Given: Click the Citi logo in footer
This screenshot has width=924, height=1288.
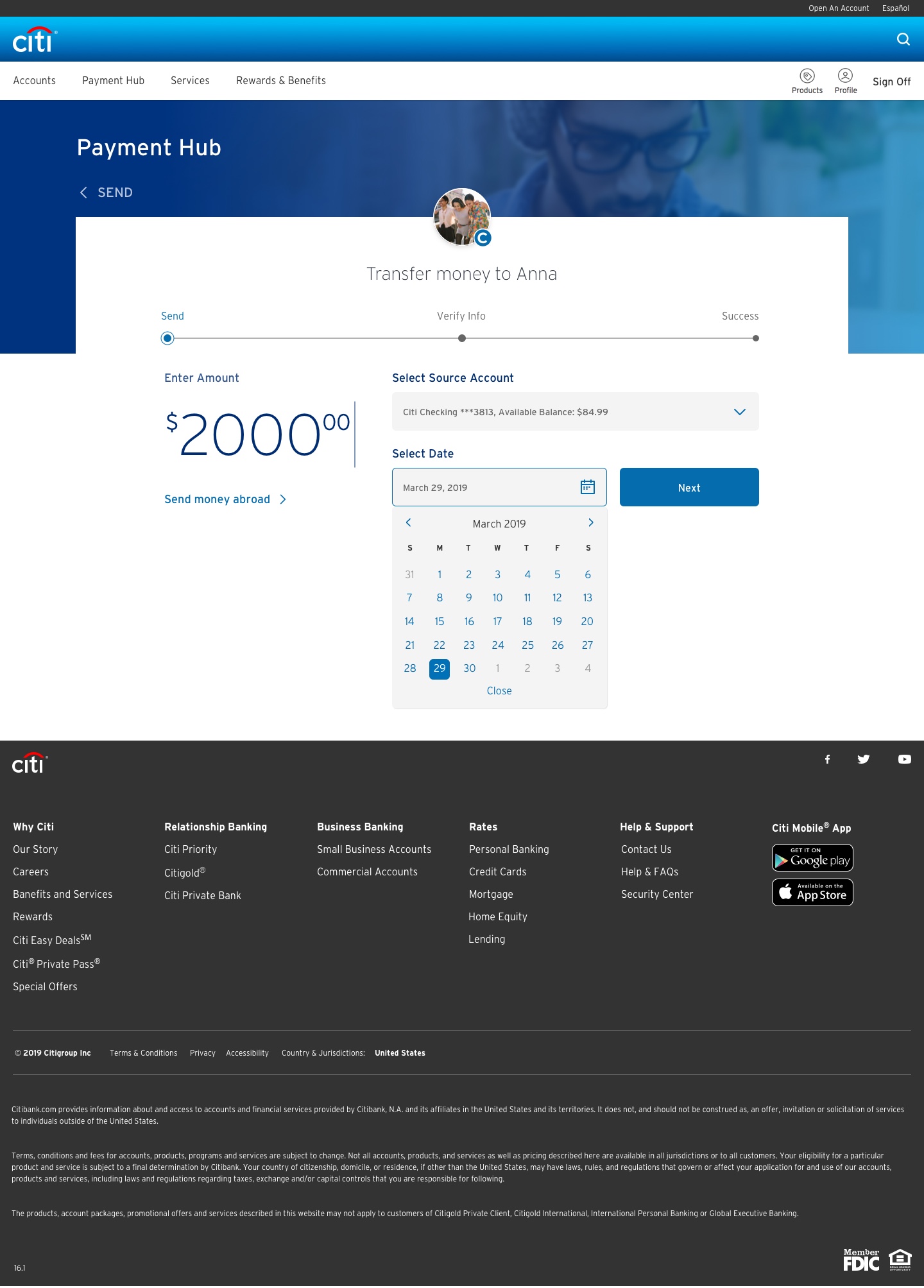Looking at the screenshot, I should point(30,762).
